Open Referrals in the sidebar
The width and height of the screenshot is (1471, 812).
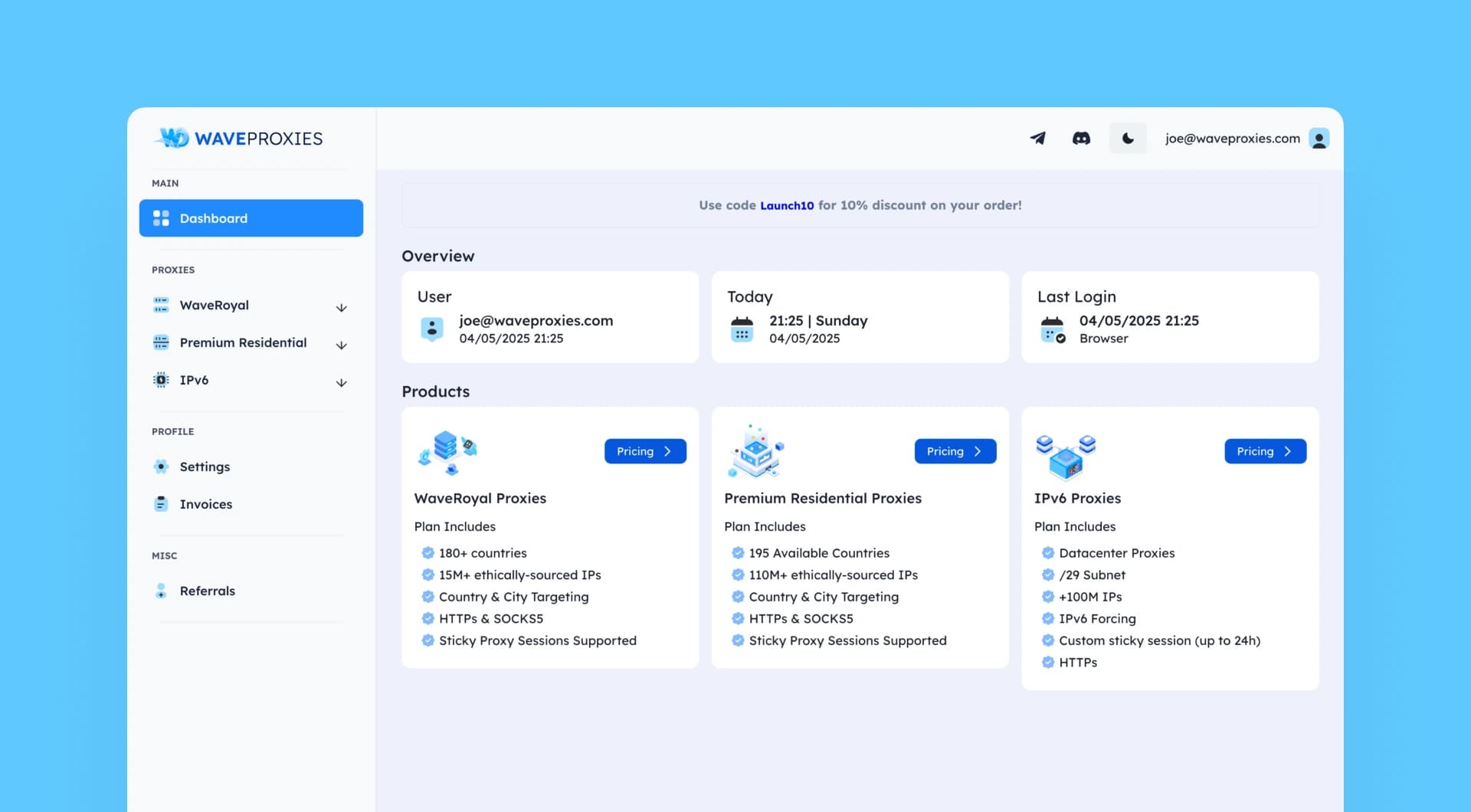tap(251, 591)
